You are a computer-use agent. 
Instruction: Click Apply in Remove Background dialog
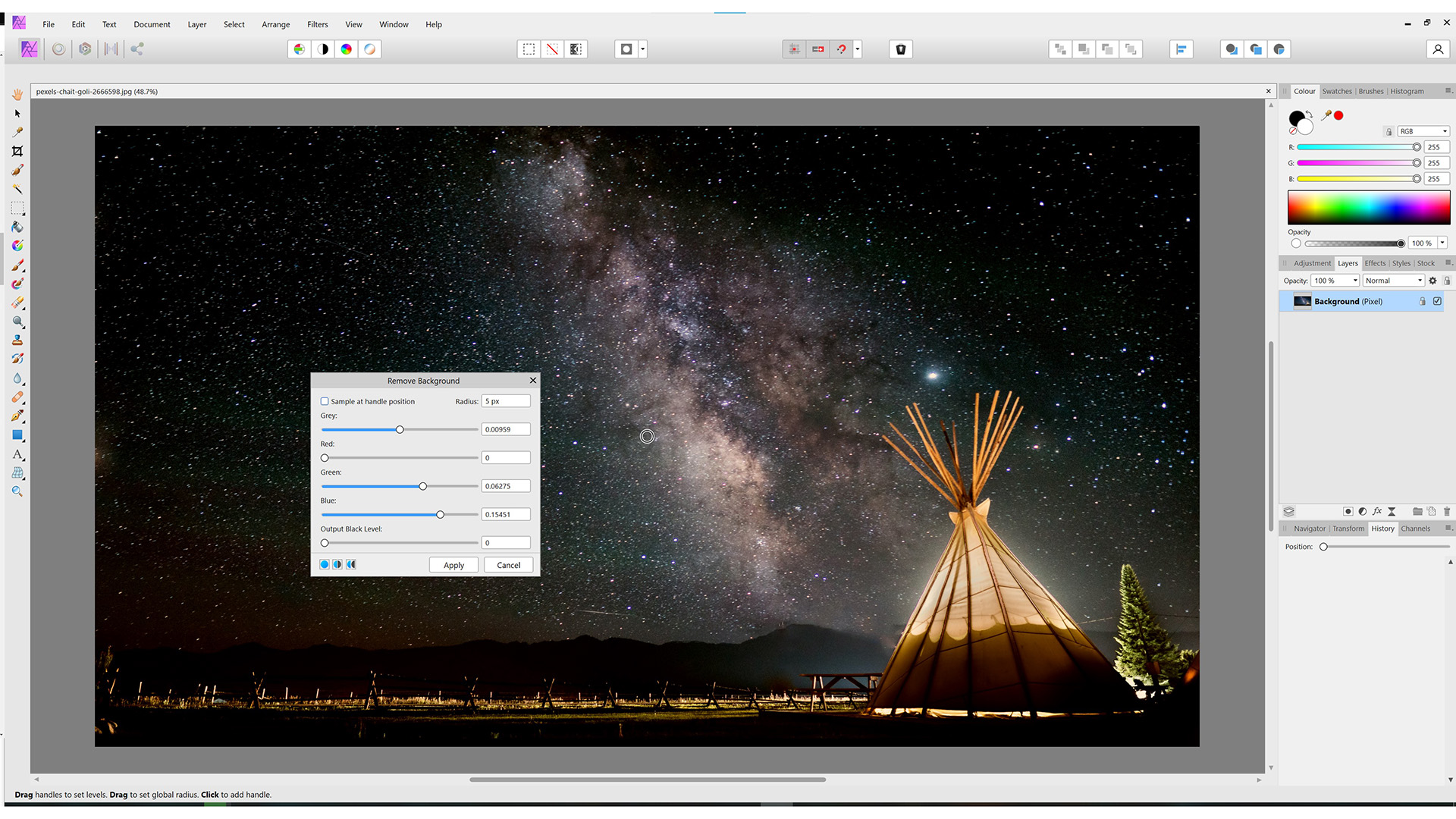point(453,564)
